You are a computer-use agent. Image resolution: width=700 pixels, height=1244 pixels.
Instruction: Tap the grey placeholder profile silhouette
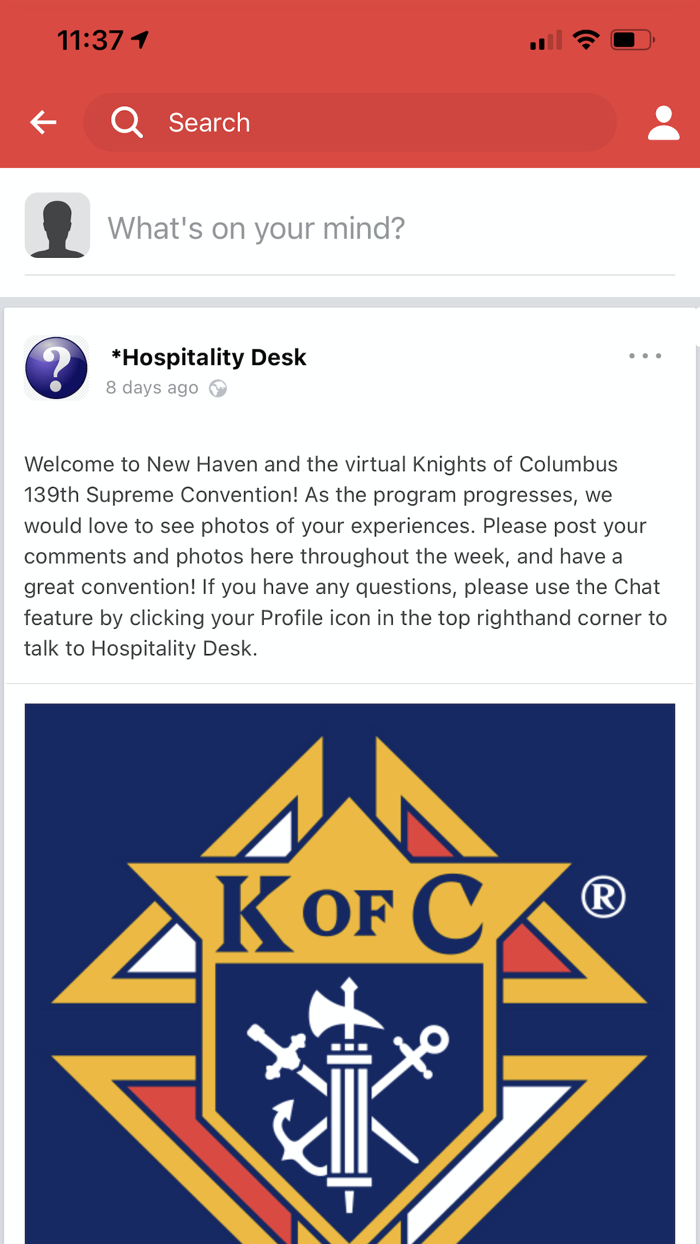(x=57, y=226)
